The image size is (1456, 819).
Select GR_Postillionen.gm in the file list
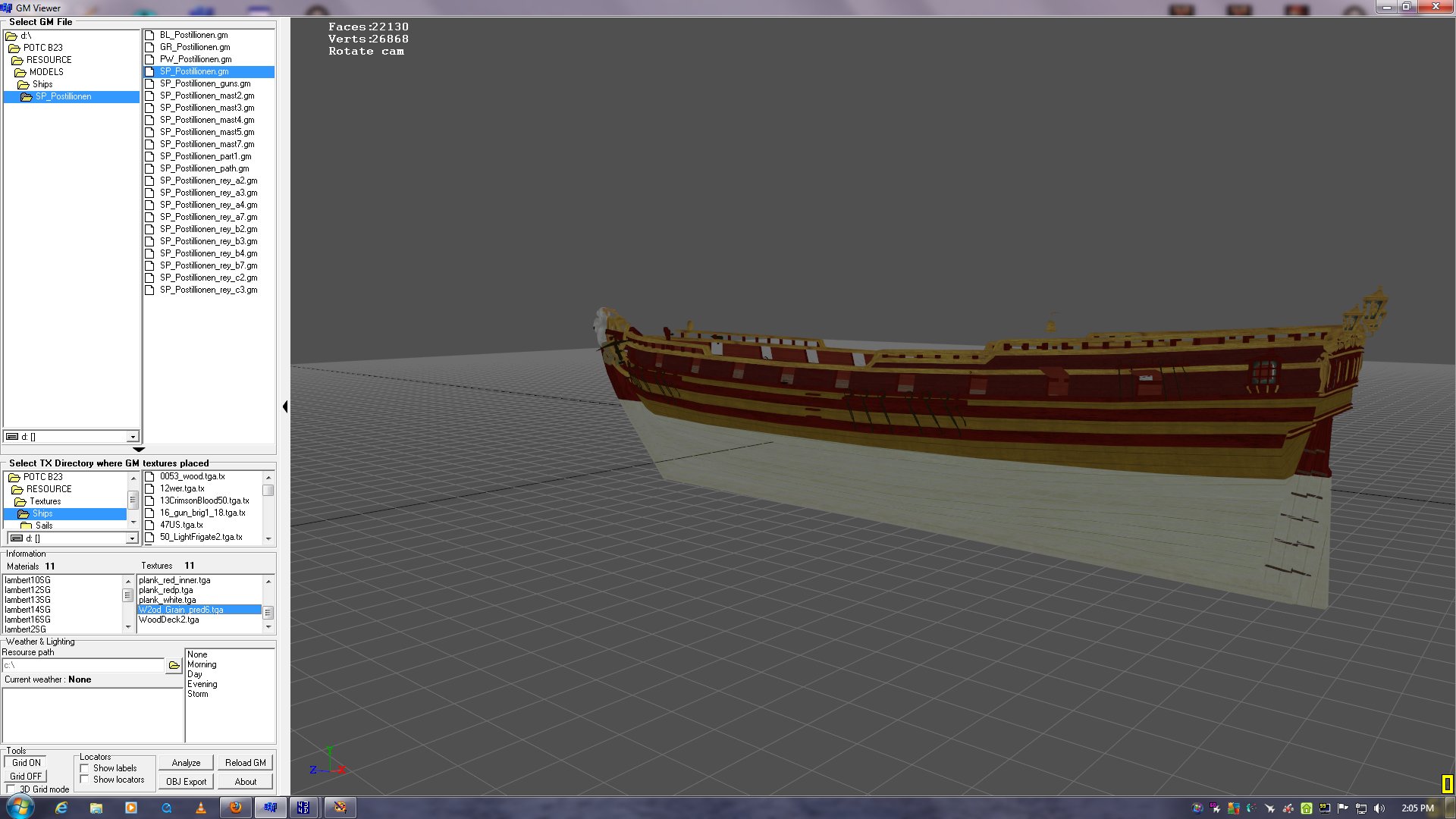coord(195,47)
